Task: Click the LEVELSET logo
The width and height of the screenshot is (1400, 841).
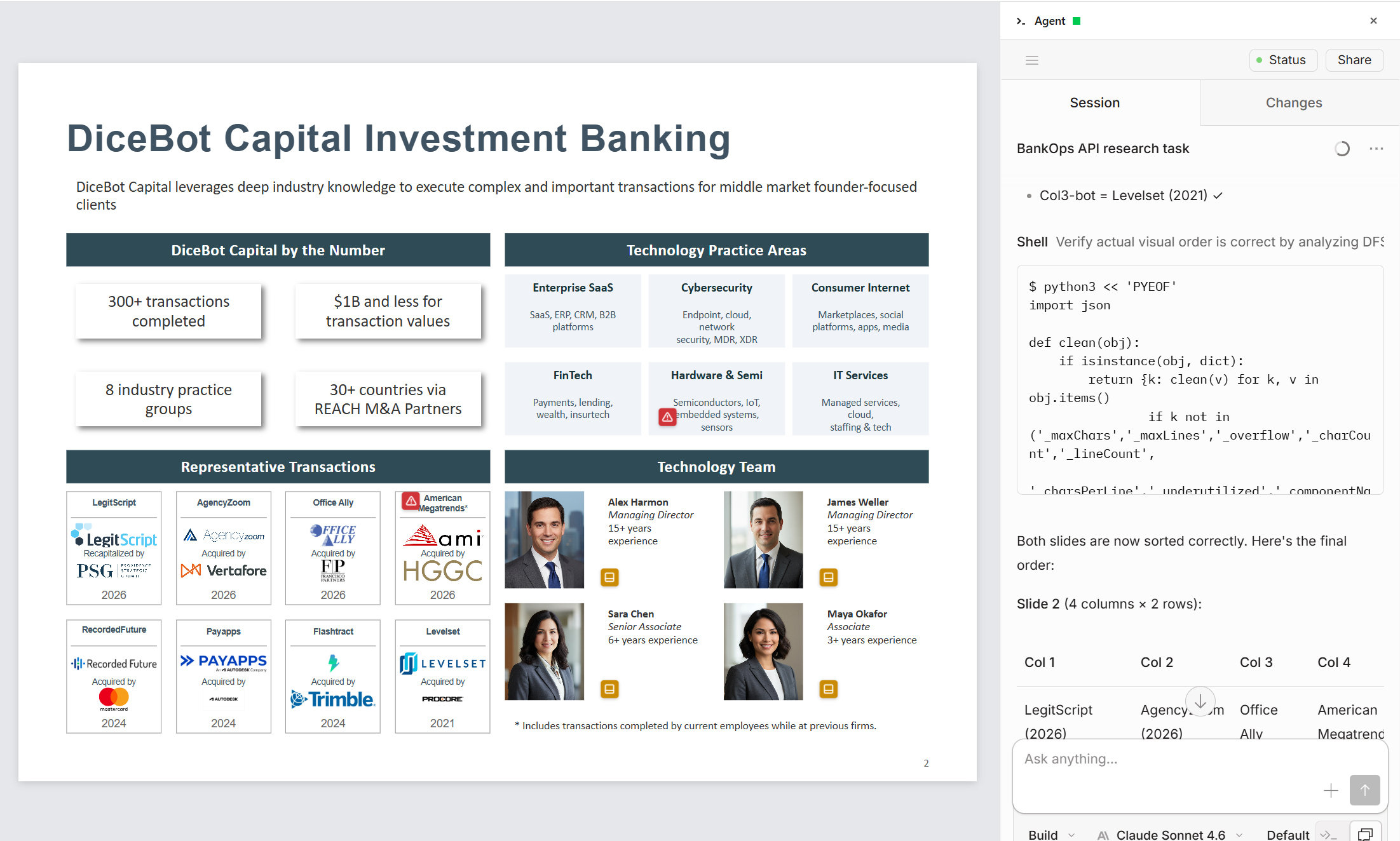Action: pos(443,663)
